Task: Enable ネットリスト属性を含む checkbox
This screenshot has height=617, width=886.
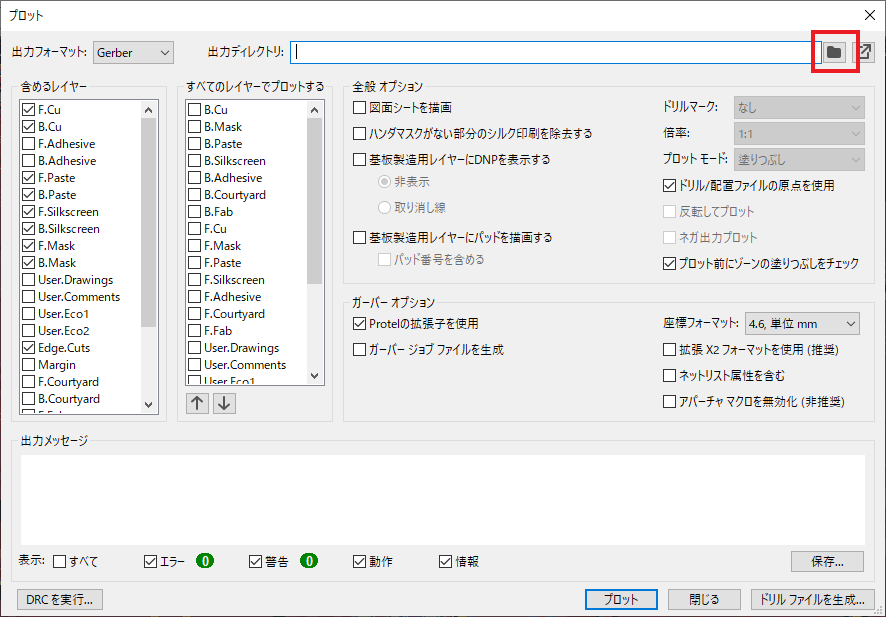Action: tap(670, 376)
